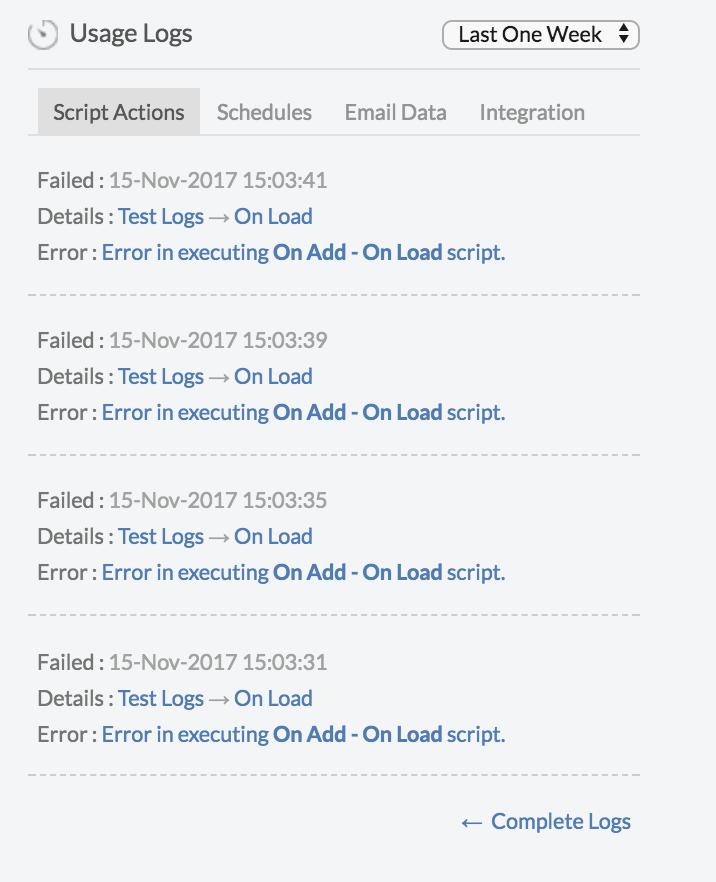Image resolution: width=716 pixels, height=882 pixels.
Task: View error details for 15:03:31 failure
Action: pyautogui.click(x=304, y=735)
